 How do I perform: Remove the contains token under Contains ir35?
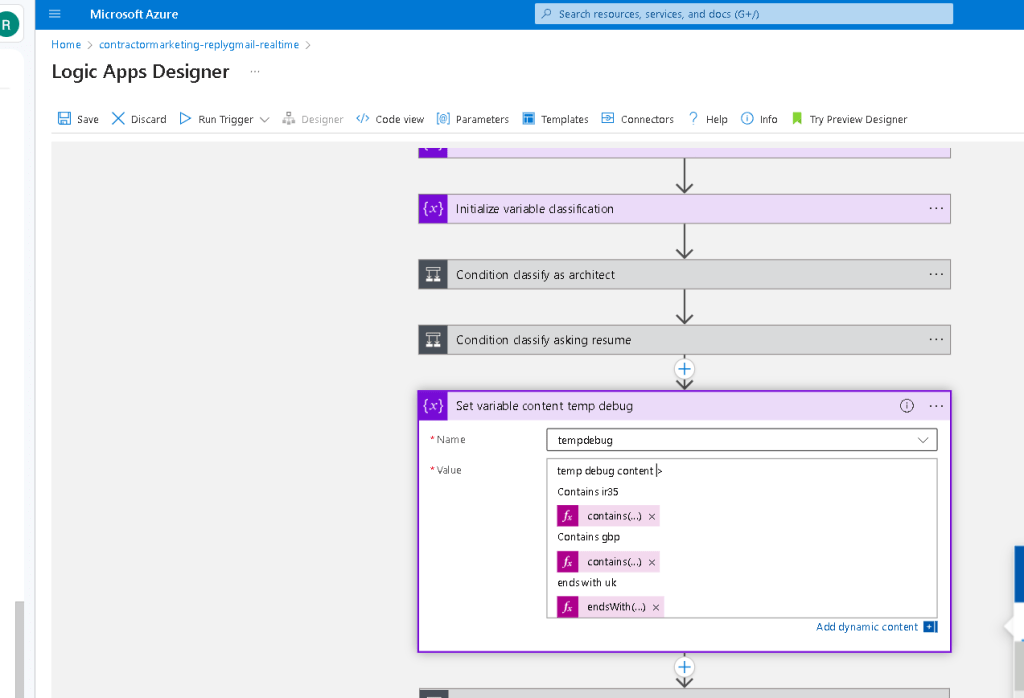tap(652, 516)
